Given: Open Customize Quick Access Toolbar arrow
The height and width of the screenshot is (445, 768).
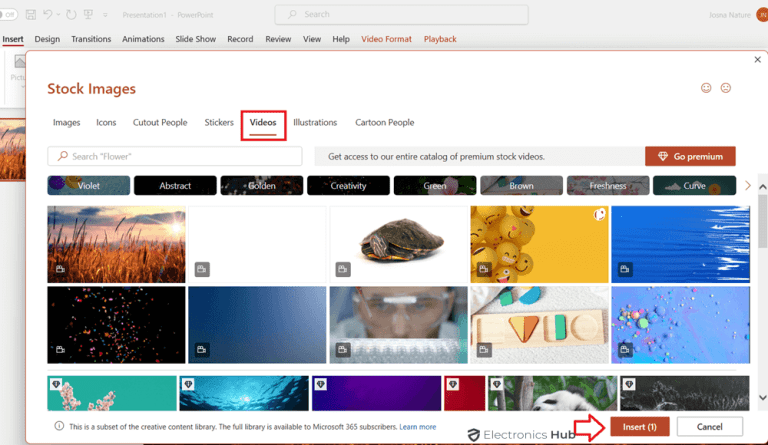Looking at the screenshot, I should tap(105, 15).
